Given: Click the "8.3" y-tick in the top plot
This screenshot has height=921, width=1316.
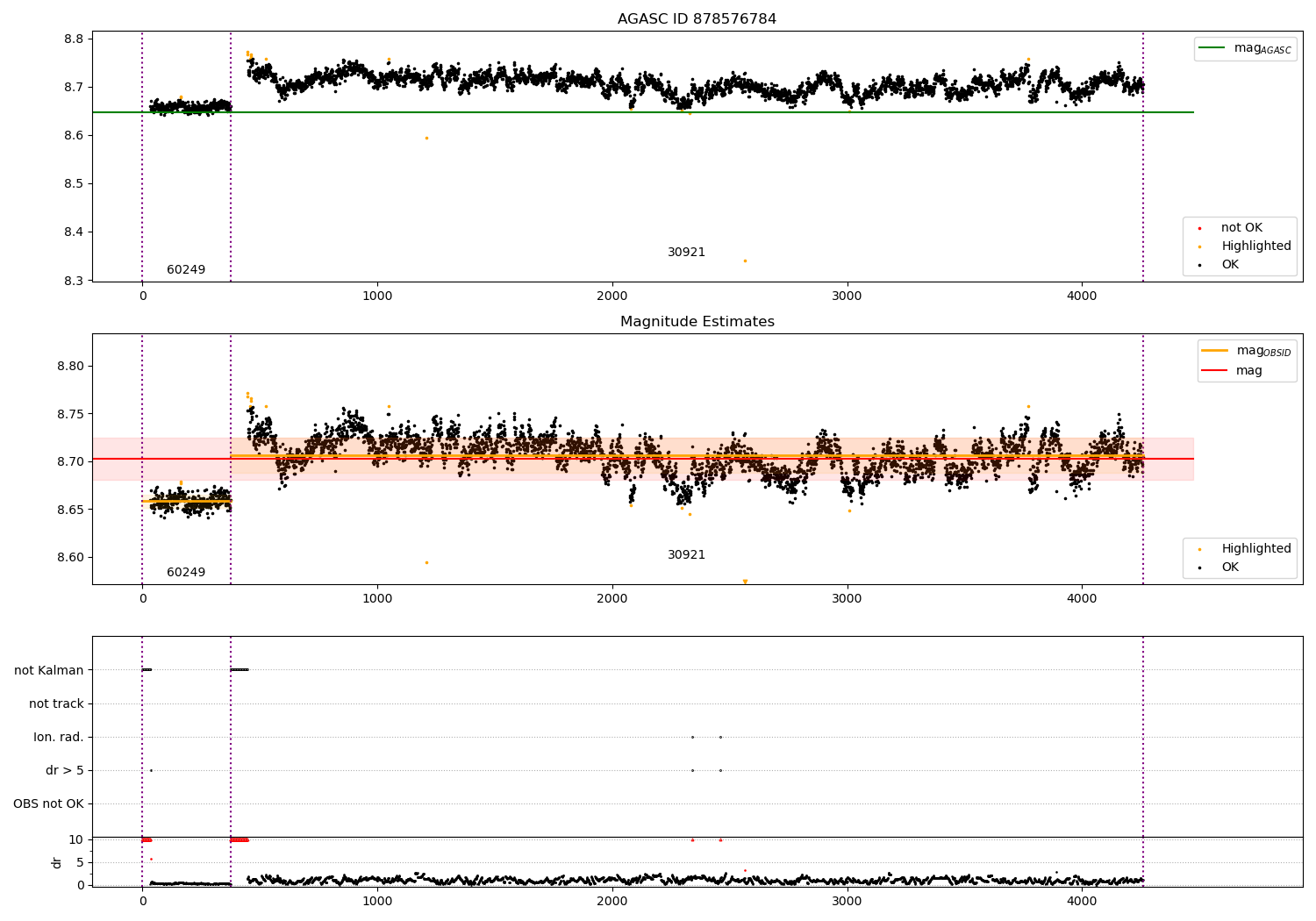Looking at the screenshot, I should (75, 281).
